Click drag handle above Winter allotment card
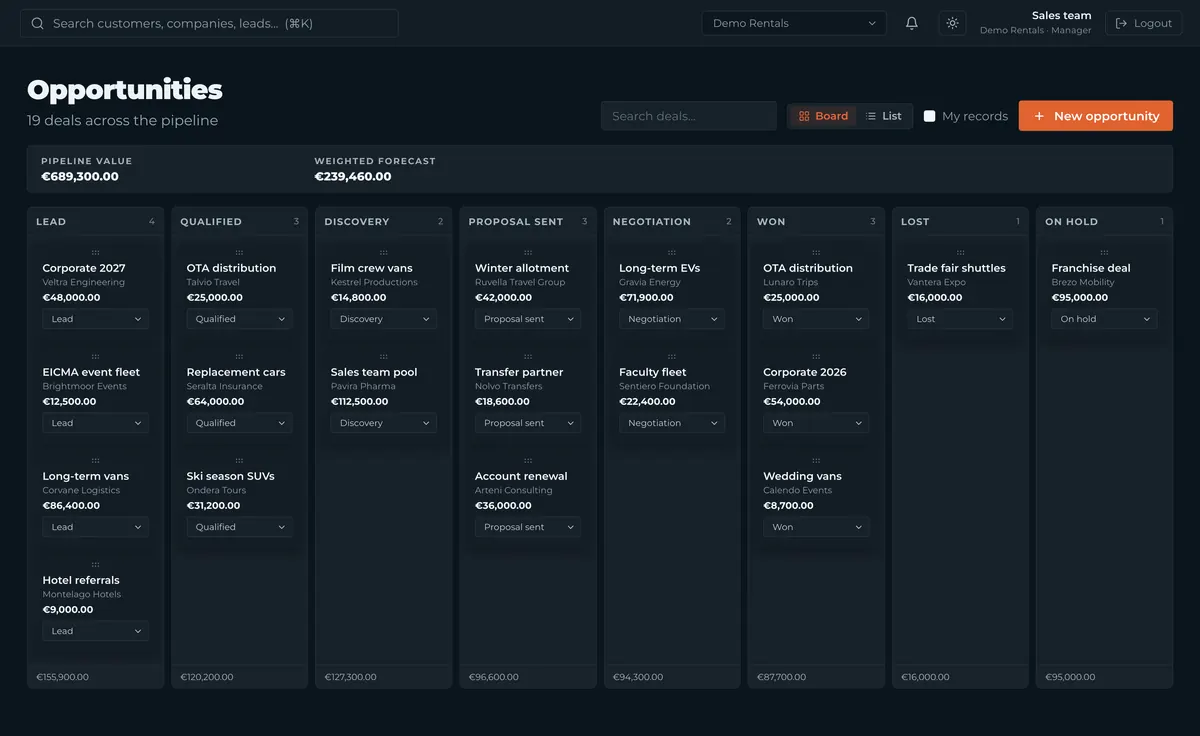The height and width of the screenshot is (736, 1200). (528, 252)
